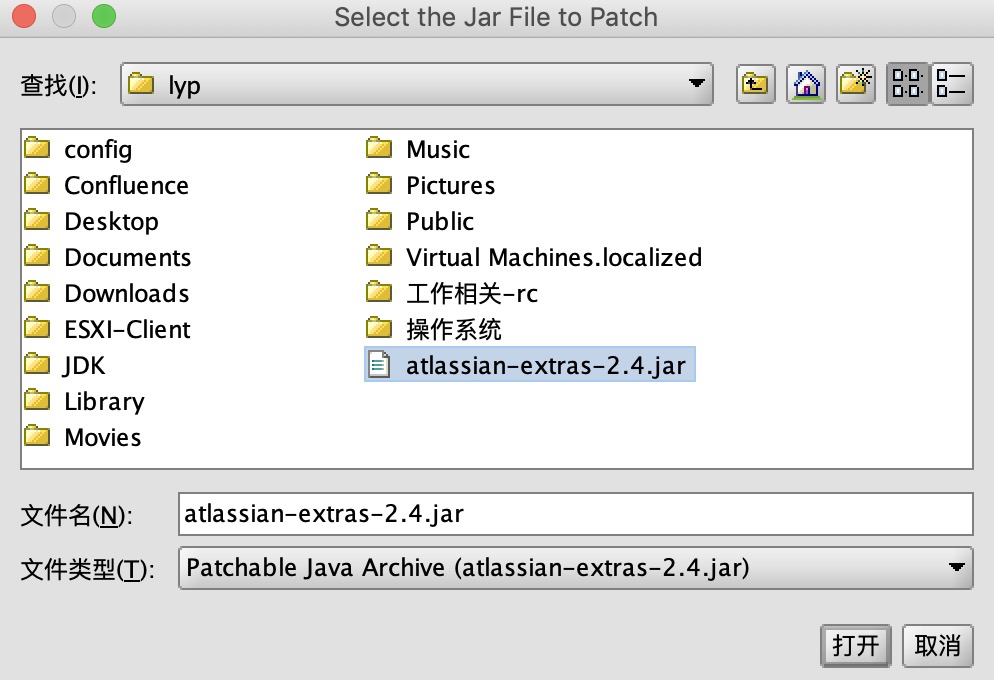Image resolution: width=994 pixels, height=680 pixels.
Task: Click the ESXI-Client folder icon
Action: coord(37,328)
